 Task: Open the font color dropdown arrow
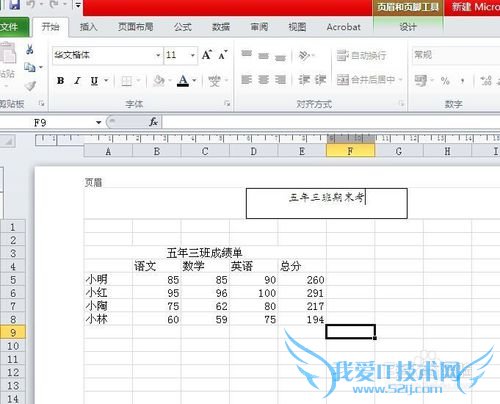194,81
